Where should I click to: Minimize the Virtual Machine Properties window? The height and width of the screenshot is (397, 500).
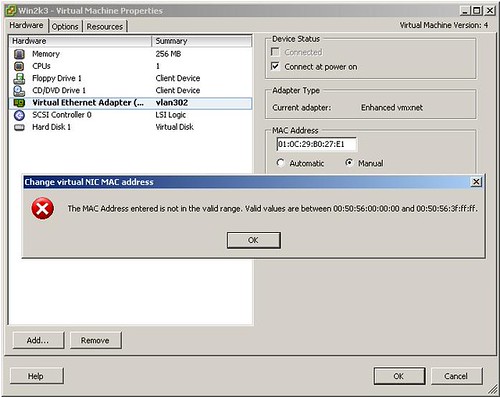pos(465,11)
